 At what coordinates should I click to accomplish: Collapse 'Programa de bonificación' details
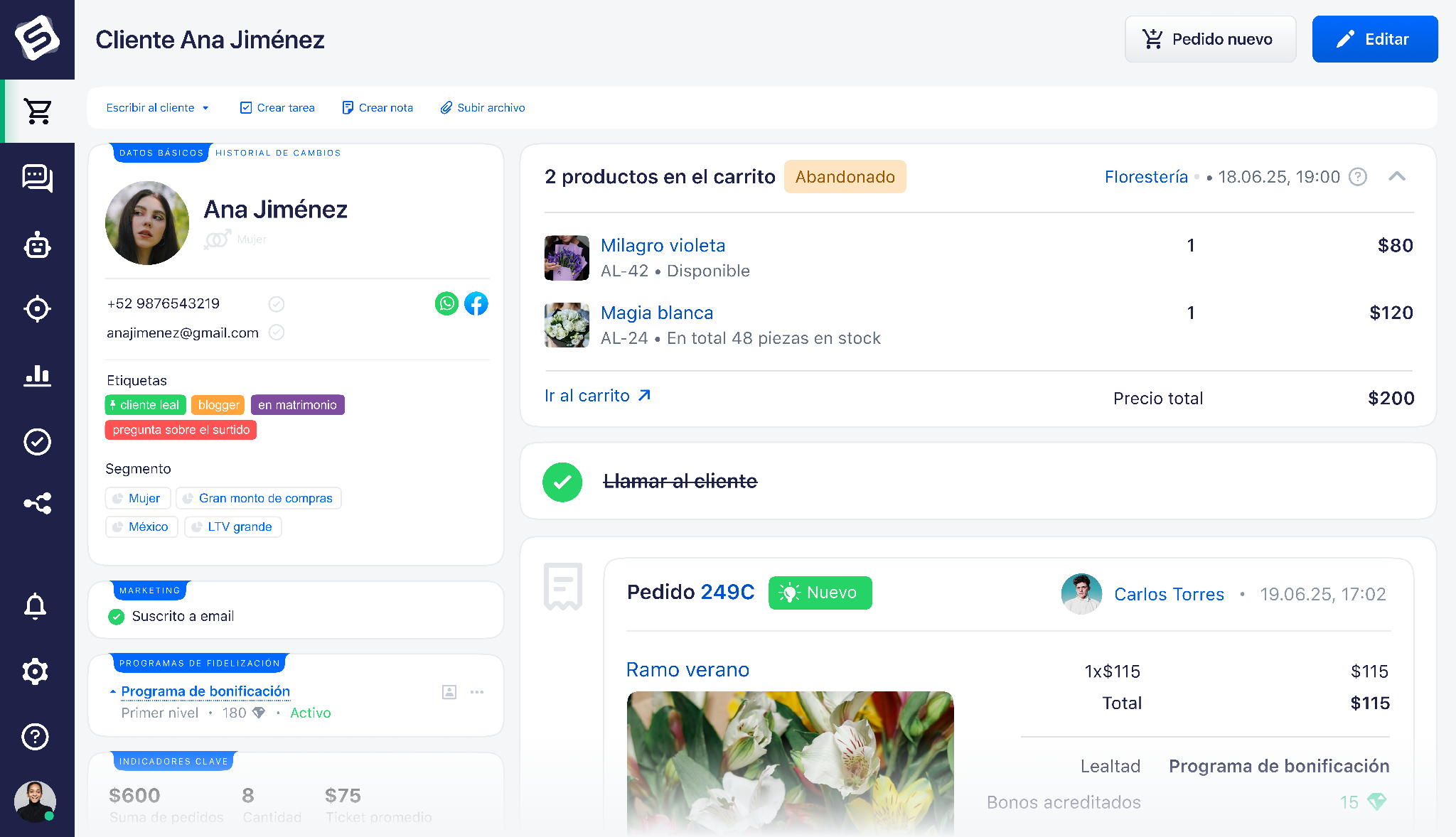coord(112,691)
